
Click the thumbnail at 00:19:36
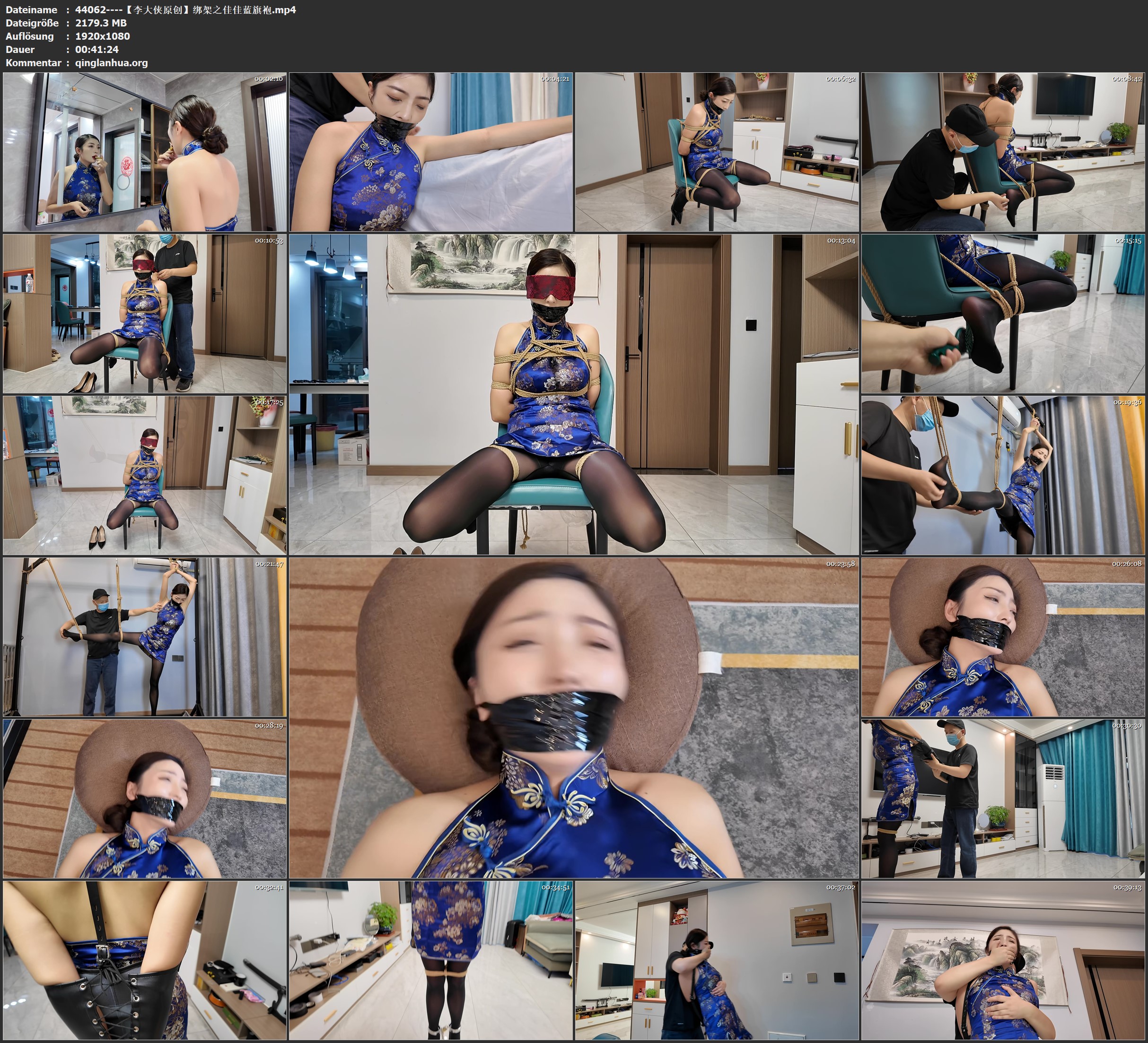1003,475
